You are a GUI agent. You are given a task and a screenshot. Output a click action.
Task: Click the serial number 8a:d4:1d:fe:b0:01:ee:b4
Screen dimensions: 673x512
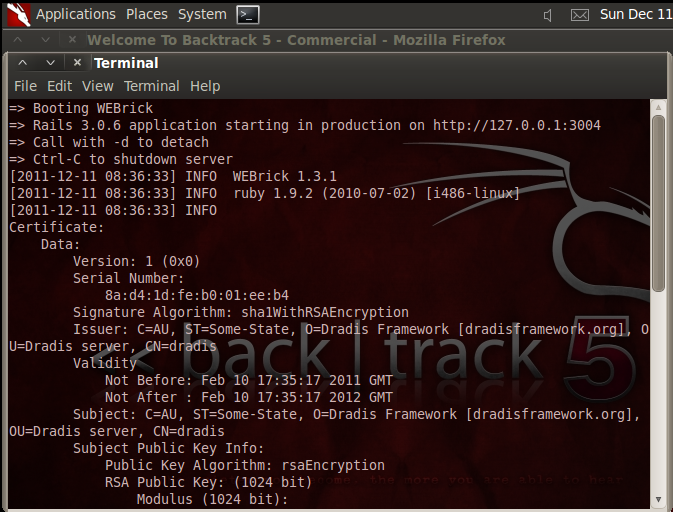pos(197,295)
